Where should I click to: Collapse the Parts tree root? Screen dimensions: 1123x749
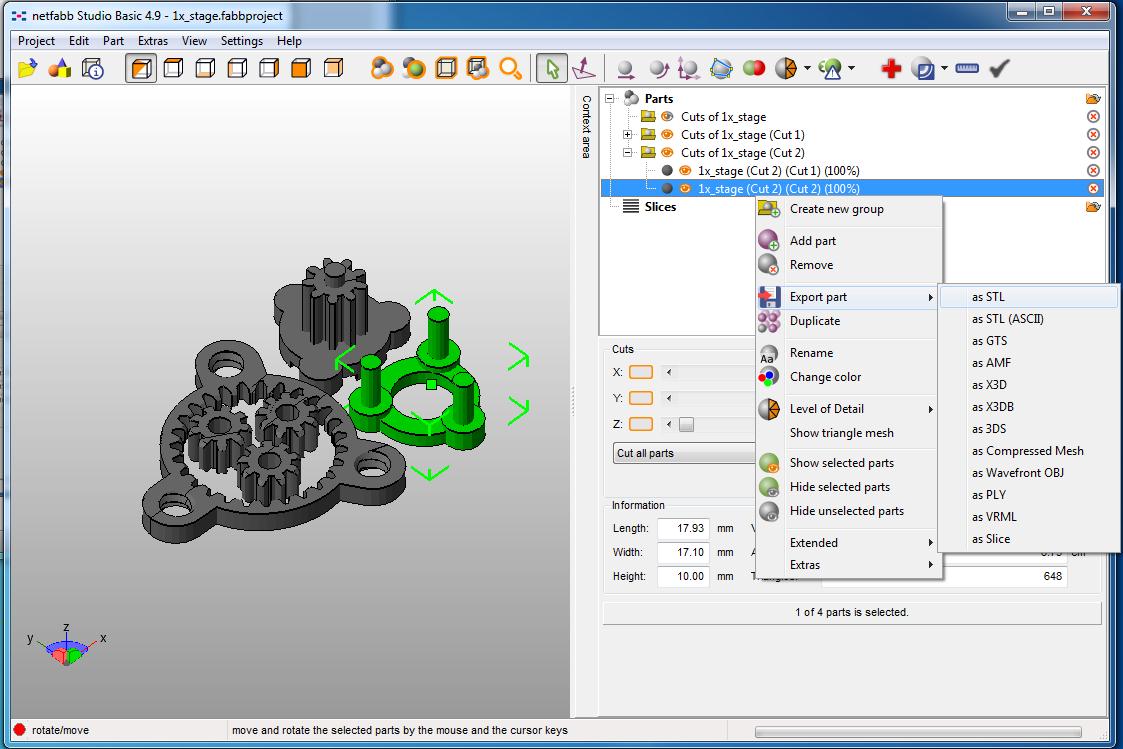(x=609, y=98)
